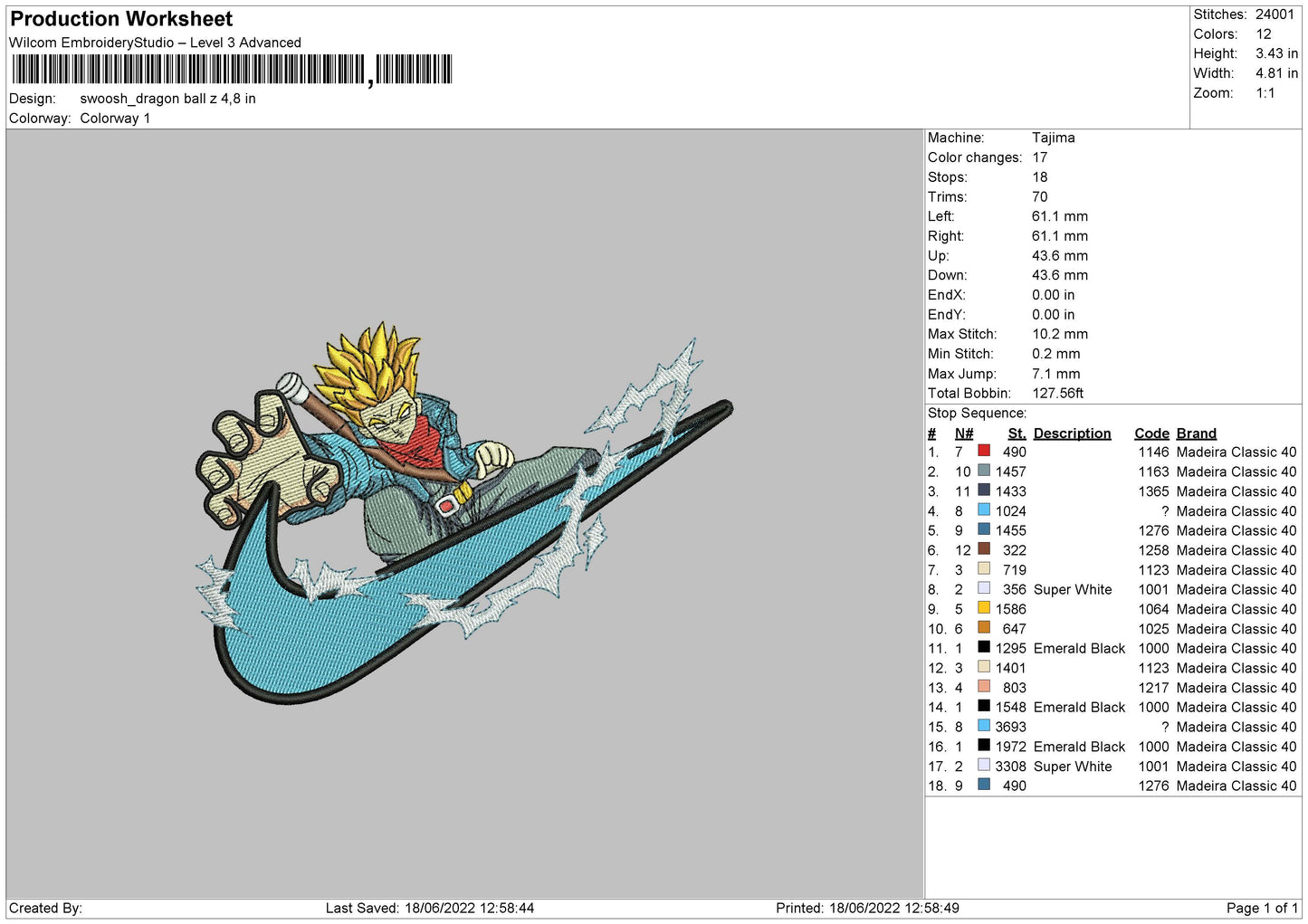1308x924 pixels.
Task: Click the design name swoosh_dragon ball z
Action: pyautogui.click(x=167, y=99)
